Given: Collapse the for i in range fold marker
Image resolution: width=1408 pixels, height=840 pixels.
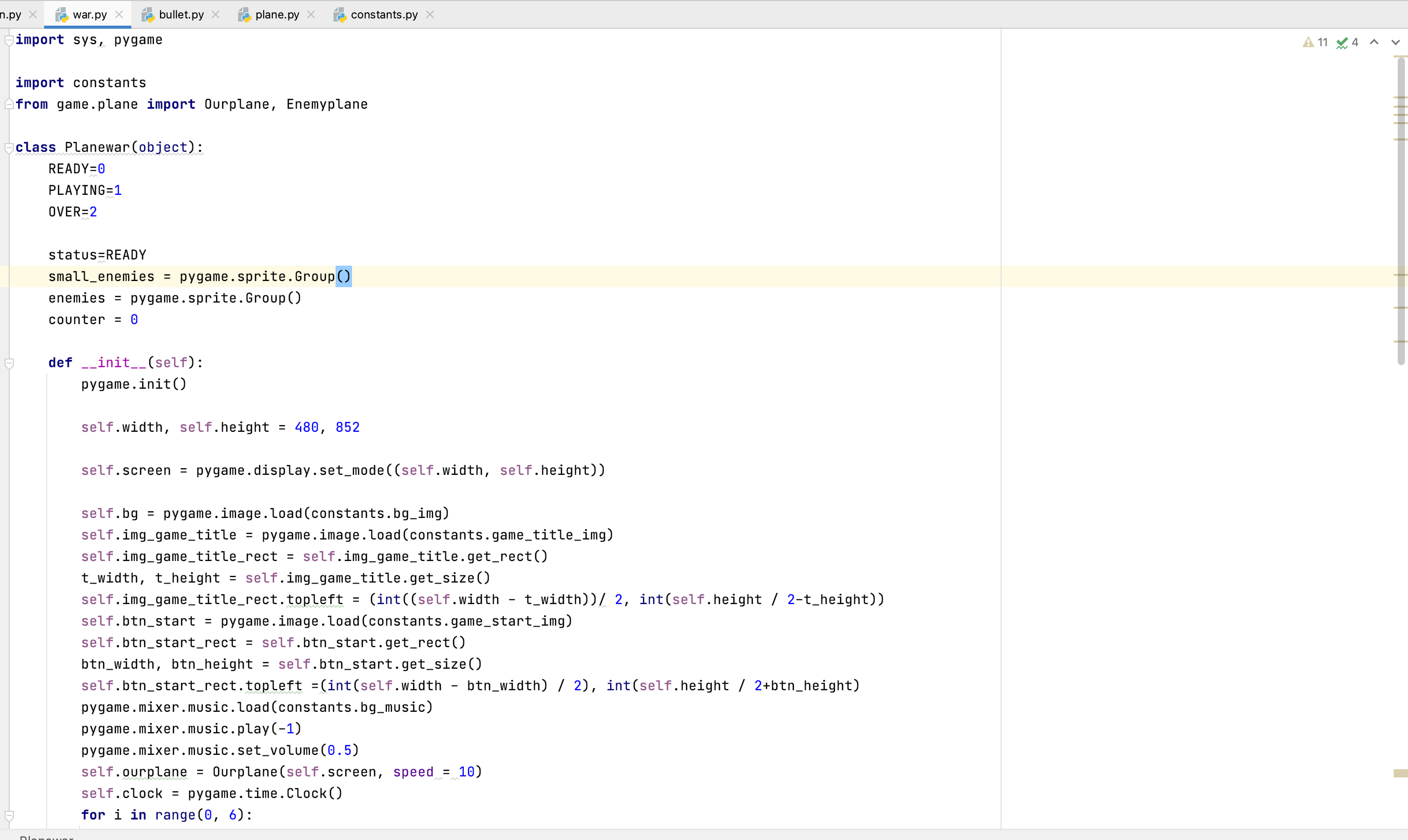Looking at the screenshot, I should point(9,816).
